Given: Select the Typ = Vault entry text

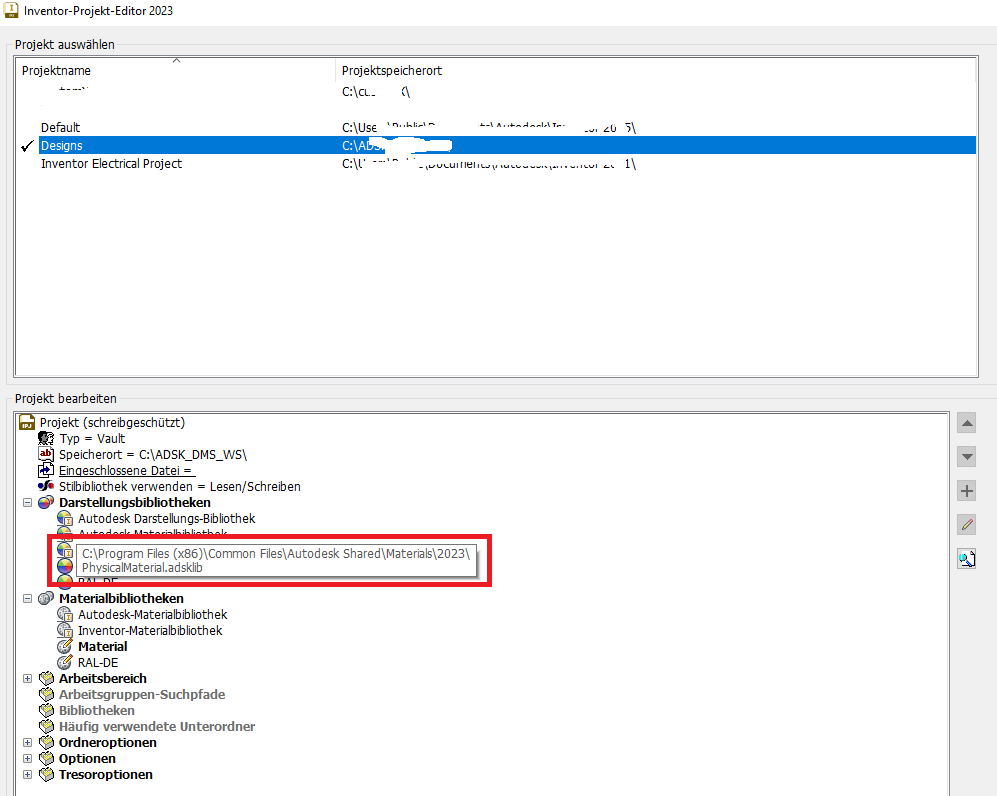Looking at the screenshot, I should (92, 438).
